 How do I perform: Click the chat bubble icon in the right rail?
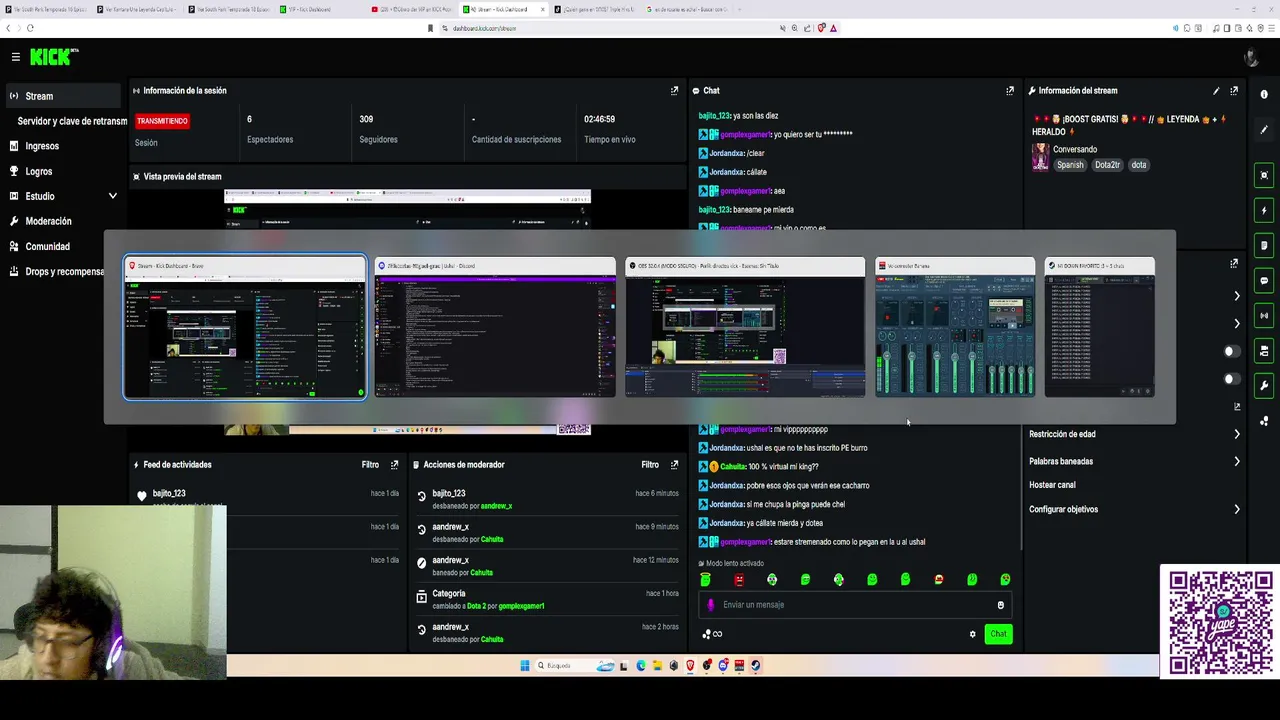pos(1264,281)
